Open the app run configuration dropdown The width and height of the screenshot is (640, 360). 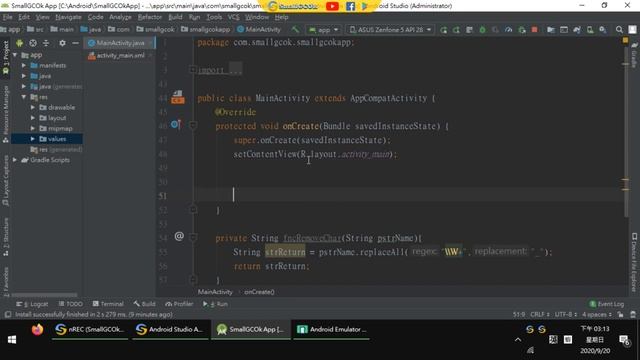(x=324, y=30)
